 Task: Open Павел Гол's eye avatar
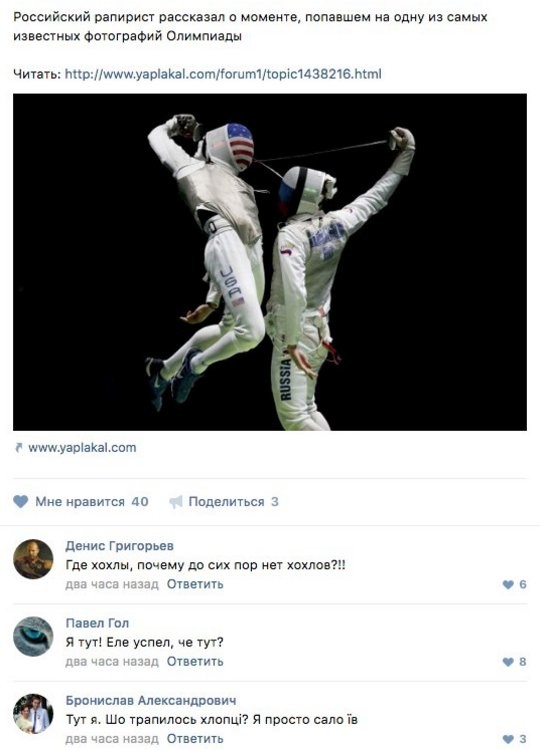click(x=33, y=636)
